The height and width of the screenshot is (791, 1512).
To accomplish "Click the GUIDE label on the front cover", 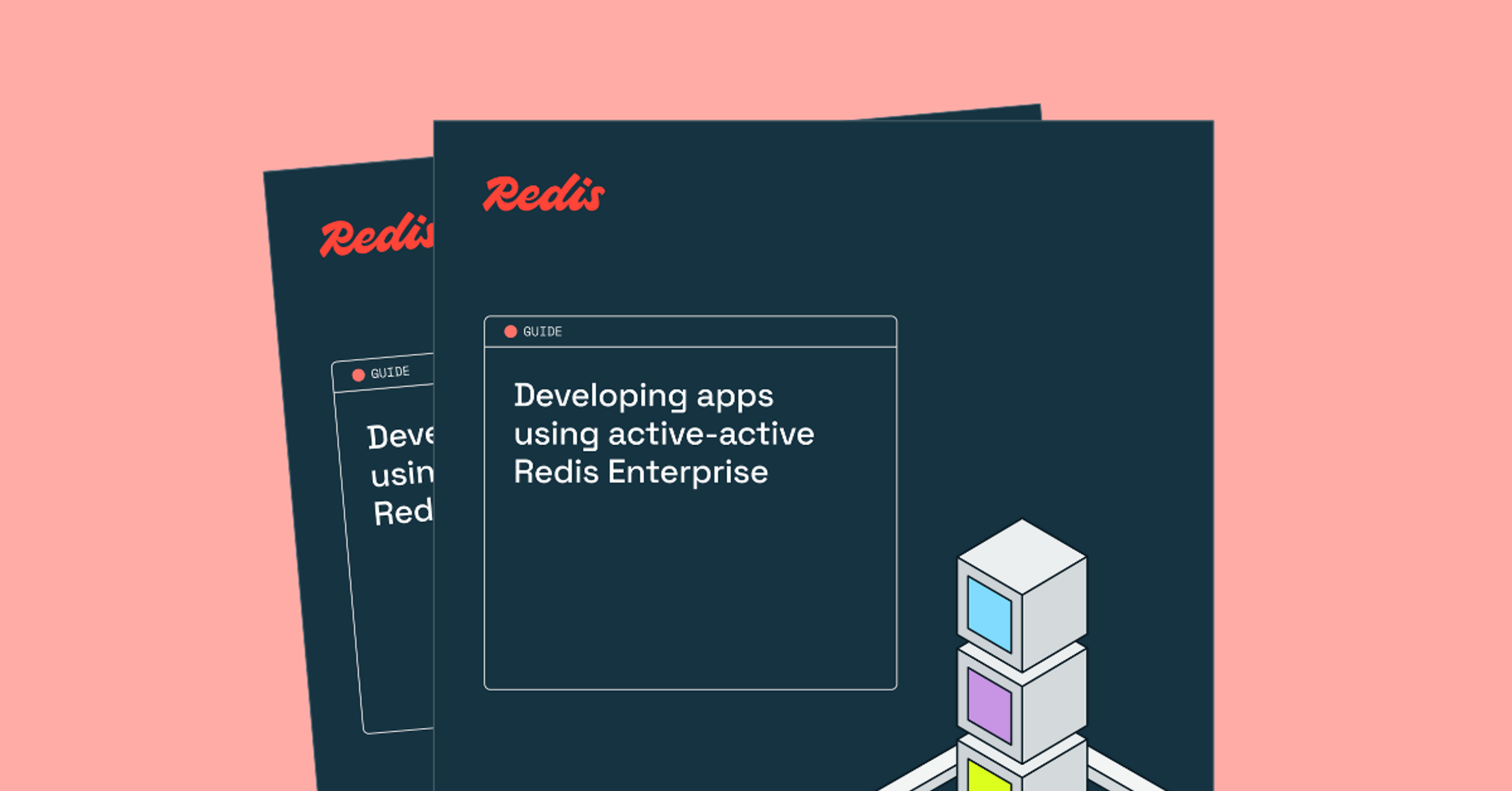I will click(x=542, y=331).
